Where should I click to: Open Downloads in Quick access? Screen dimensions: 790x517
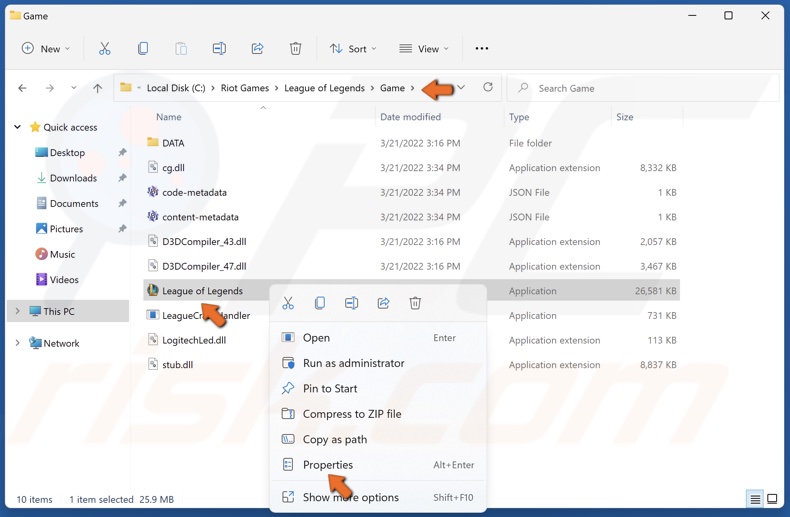[73, 178]
